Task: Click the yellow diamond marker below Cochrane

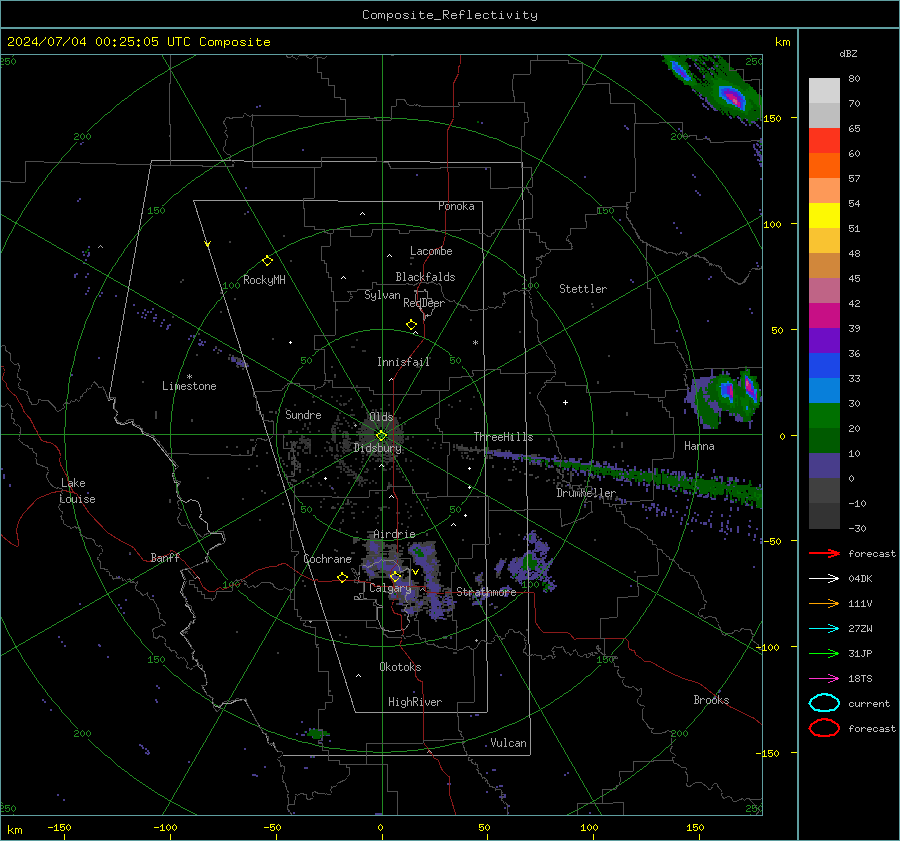Action: pos(342,577)
